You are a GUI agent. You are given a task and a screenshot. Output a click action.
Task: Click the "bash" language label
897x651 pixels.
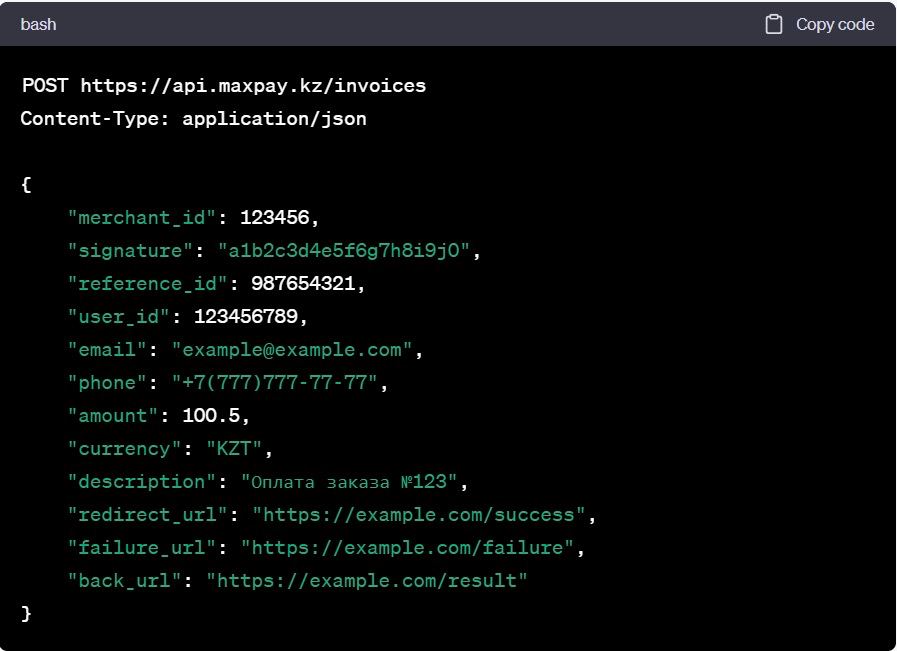click(38, 25)
